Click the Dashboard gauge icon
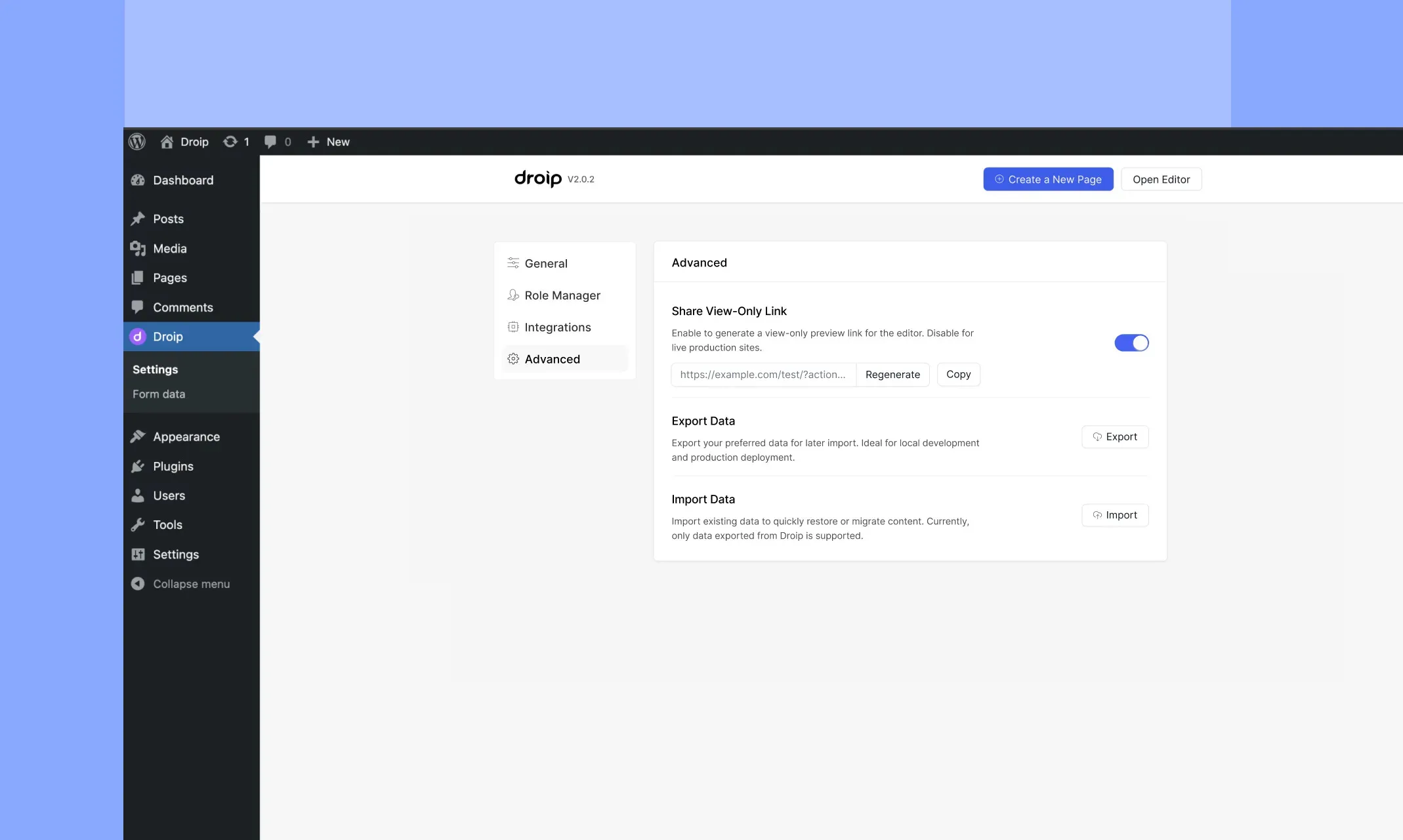This screenshot has width=1403, height=840. 138,180
